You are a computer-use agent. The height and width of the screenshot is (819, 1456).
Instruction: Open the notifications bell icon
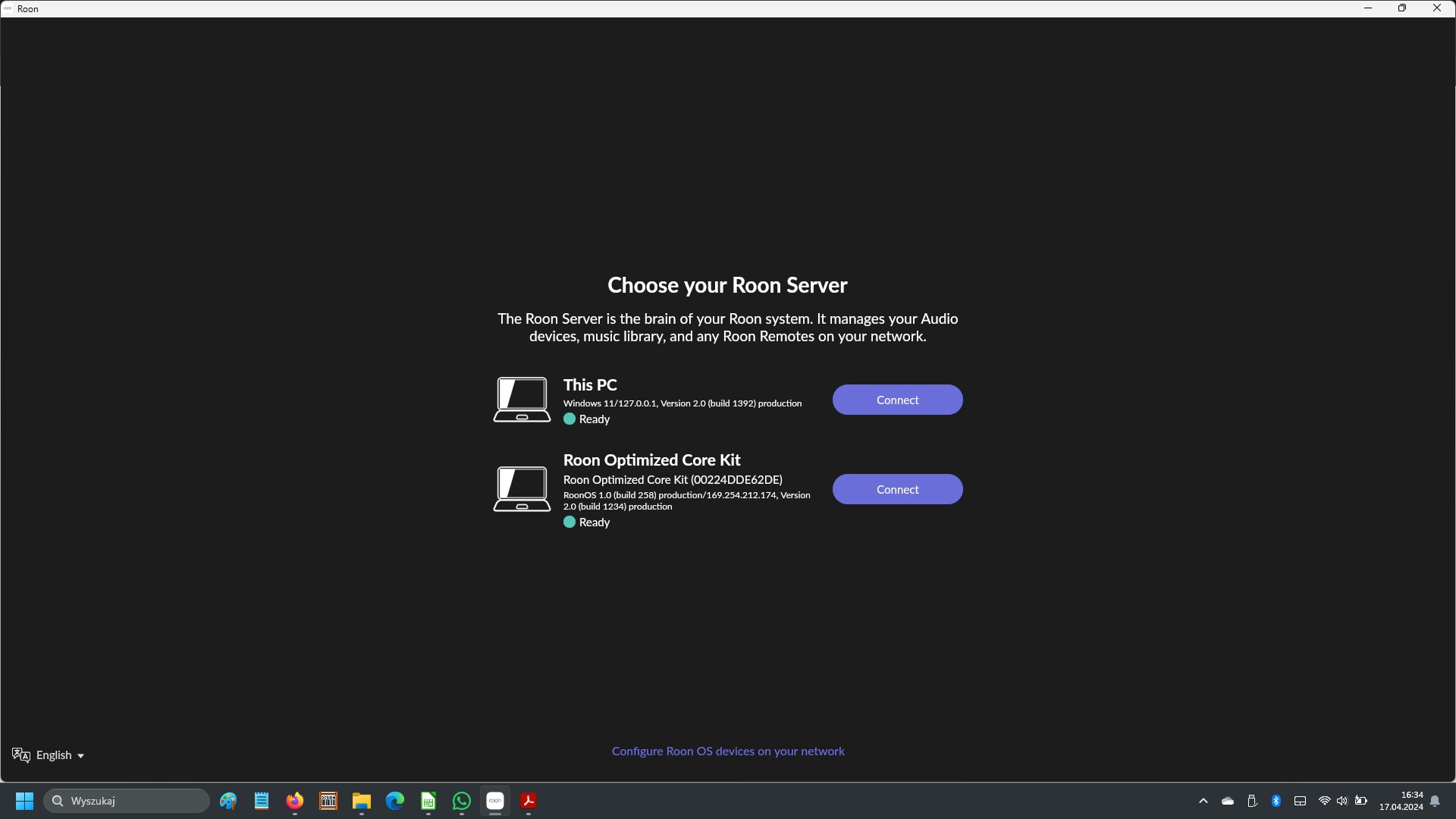pos(1435,801)
